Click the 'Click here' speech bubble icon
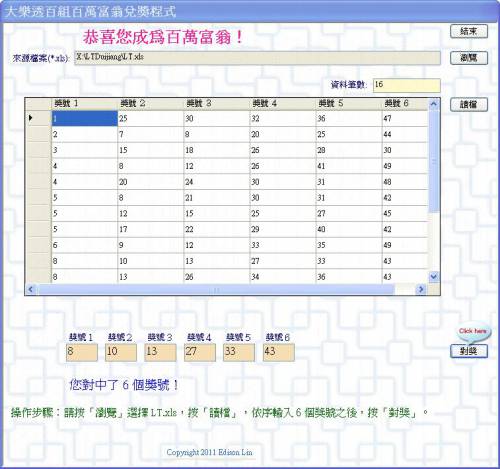The height and width of the screenshot is (469, 500). click(x=473, y=333)
